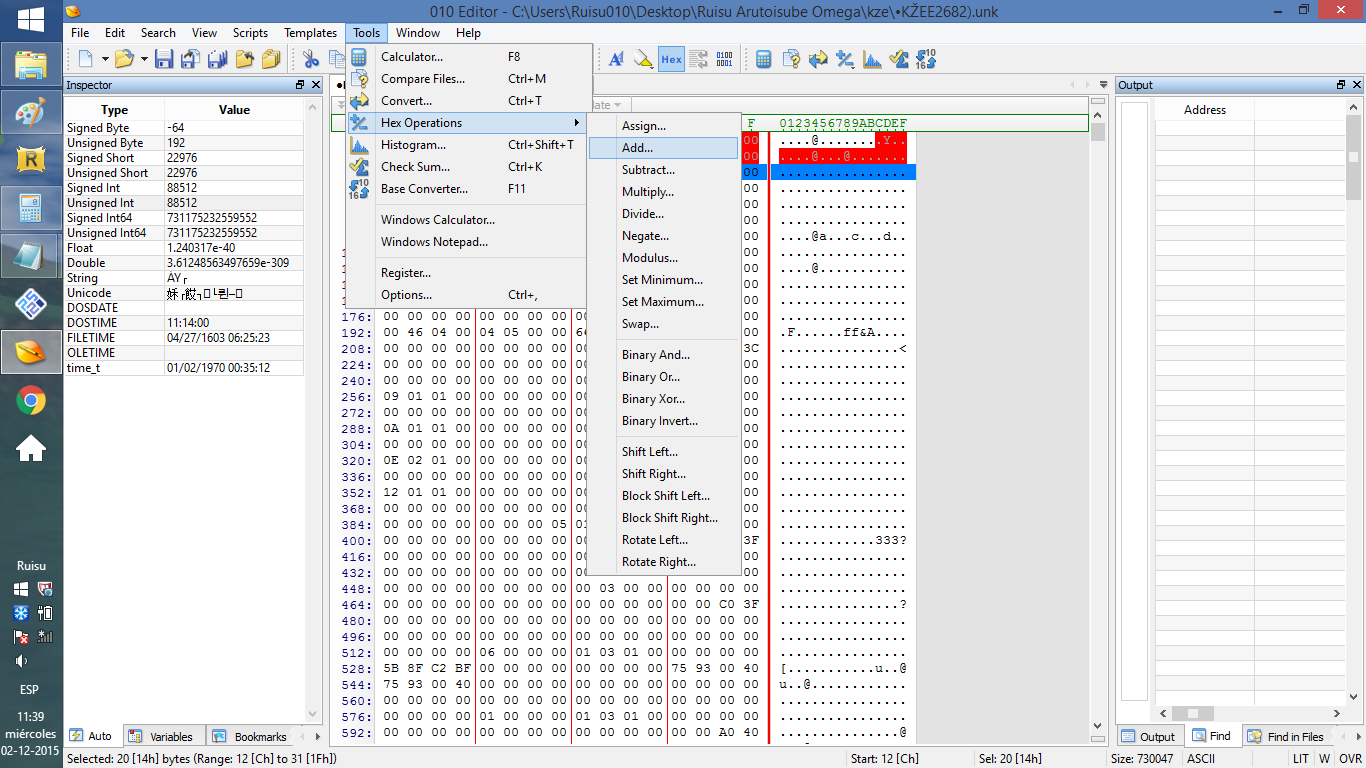The width and height of the screenshot is (1366, 768).
Task: Expand Hex Operations submenu arrow
Action: click(577, 123)
